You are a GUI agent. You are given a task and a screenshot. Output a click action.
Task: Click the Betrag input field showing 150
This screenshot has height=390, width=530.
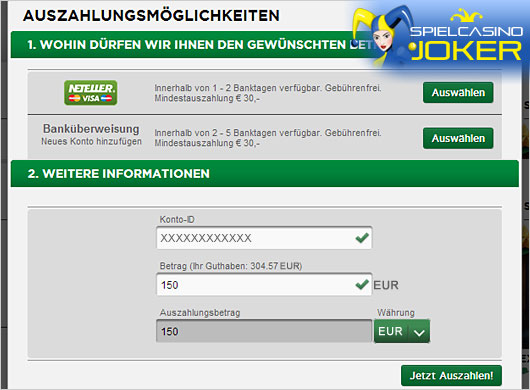[264, 285]
